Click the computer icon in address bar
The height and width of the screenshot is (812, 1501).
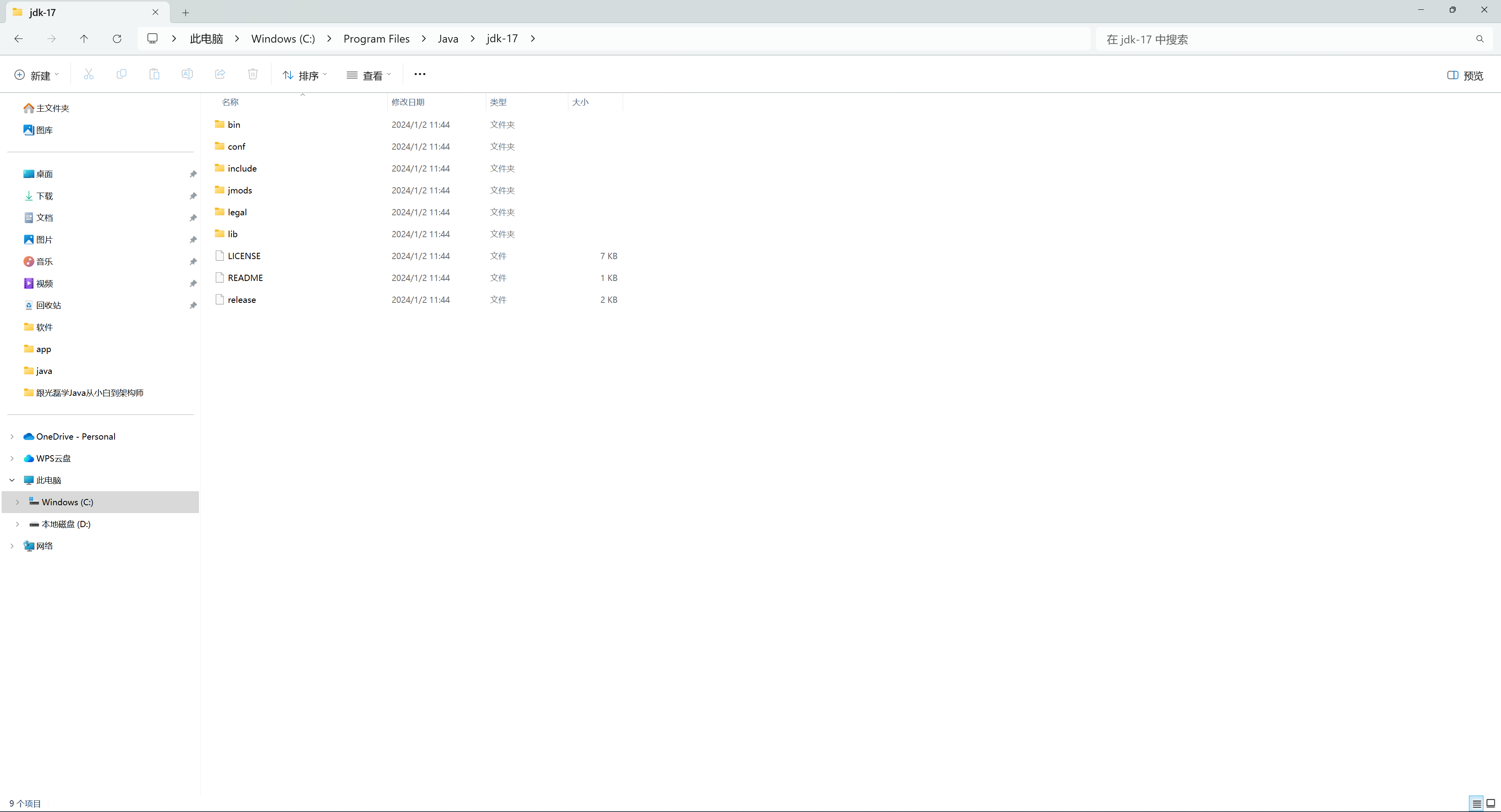click(152, 38)
